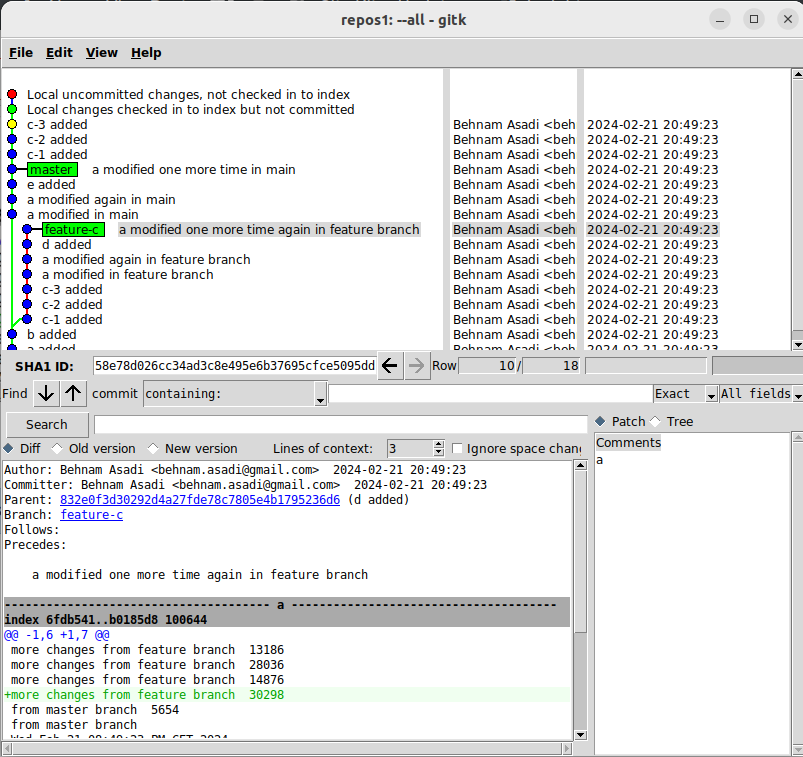Click the SHA1 ID input field
Image resolution: width=803 pixels, height=757 pixels.
[234, 366]
